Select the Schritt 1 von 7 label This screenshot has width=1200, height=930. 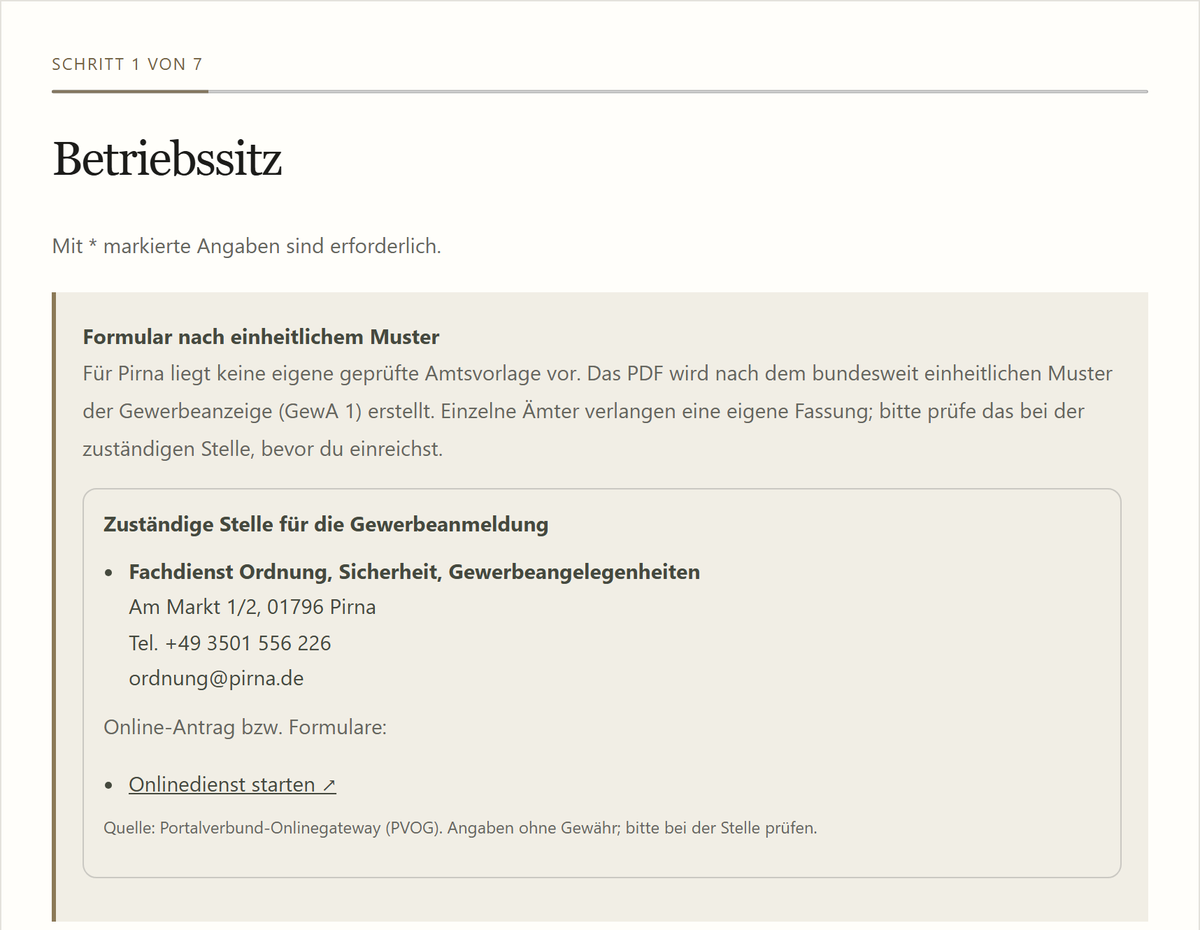pyautogui.click(x=128, y=64)
